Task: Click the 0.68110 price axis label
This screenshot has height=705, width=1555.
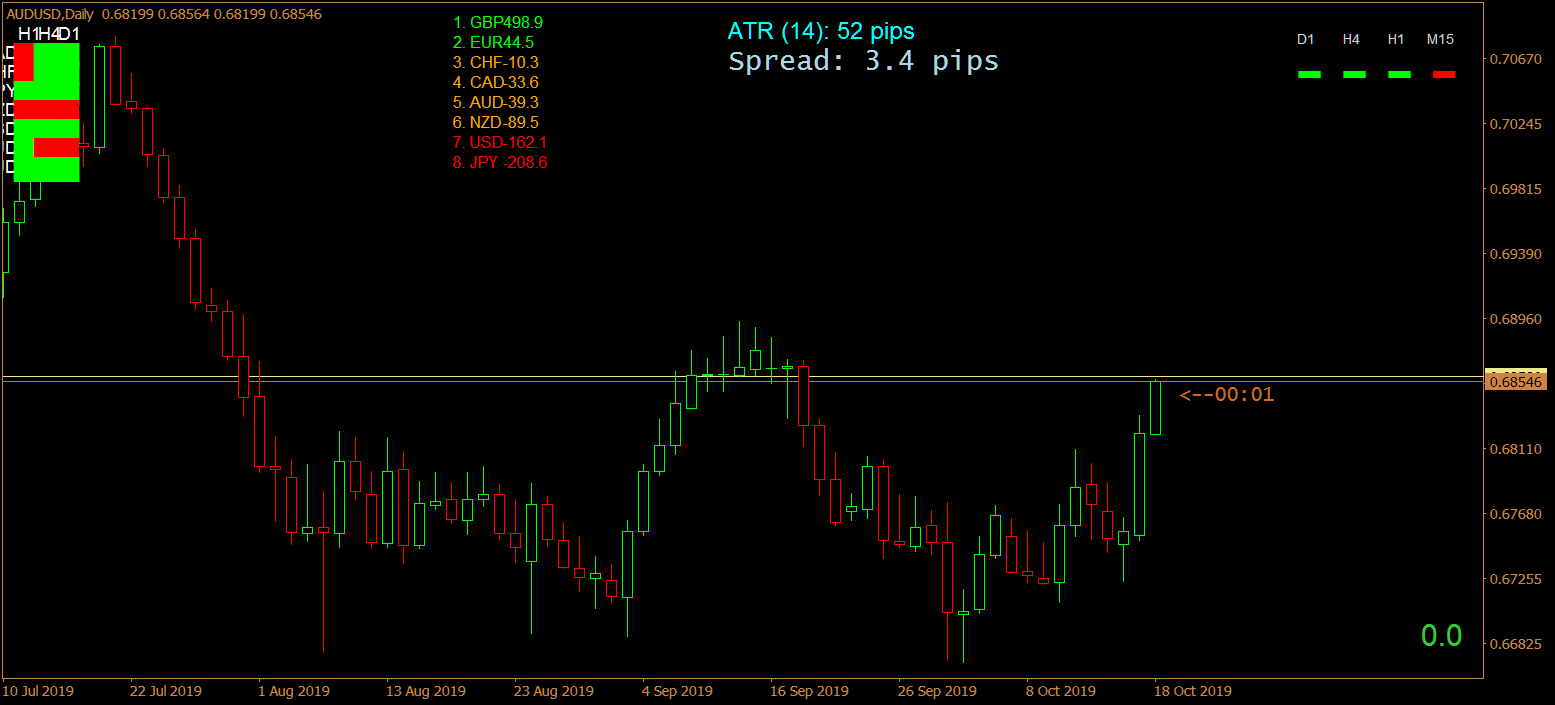Action: [1516, 450]
